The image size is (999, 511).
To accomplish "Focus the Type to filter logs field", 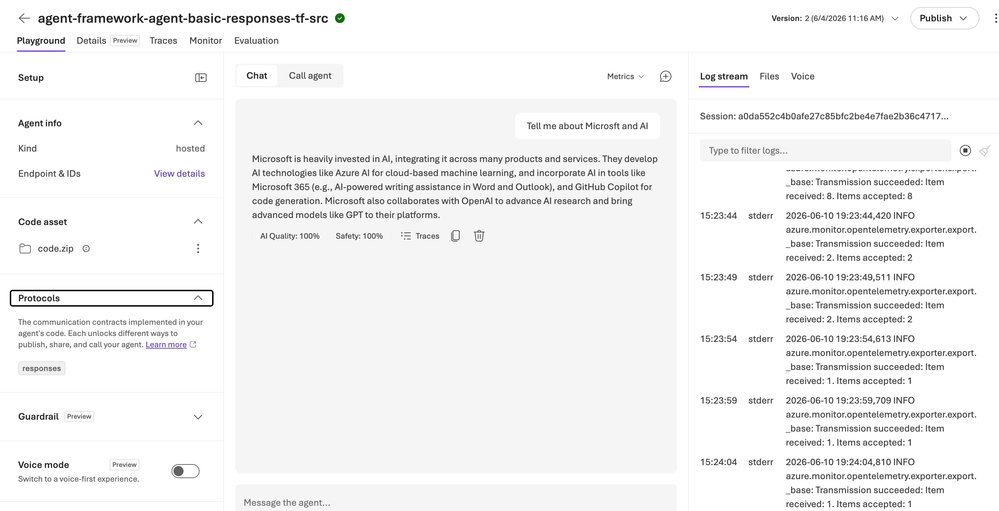I will (826, 150).
